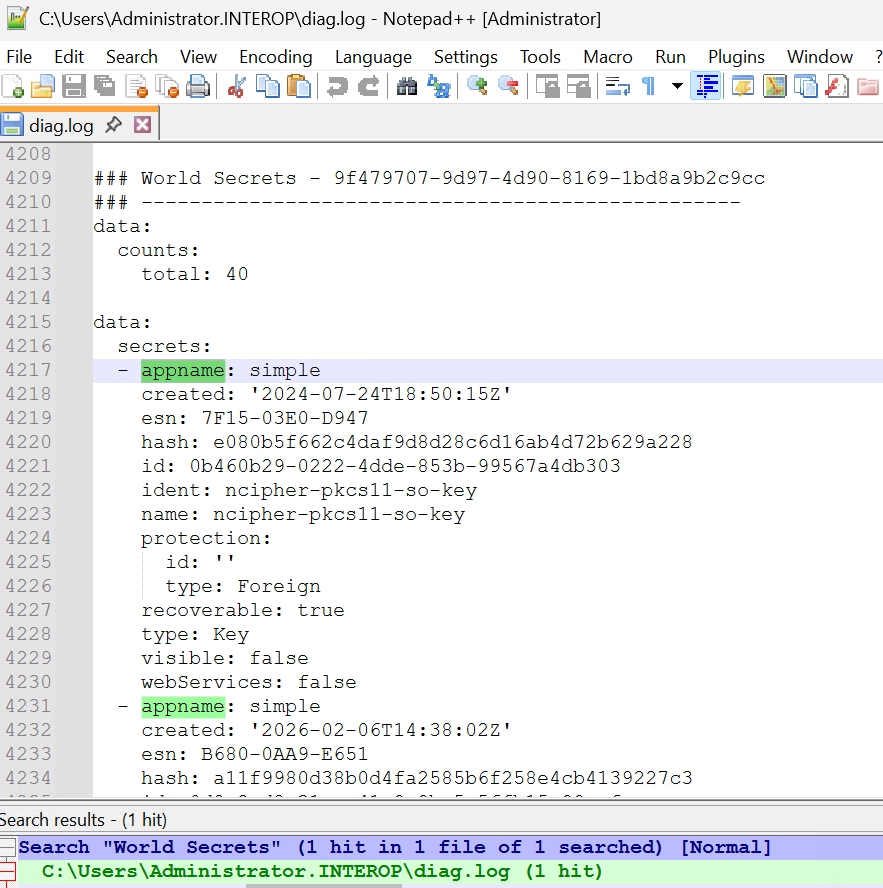Screen dimensions: 883x888
Task: Collapse the "World Secrets" search result node
Action: [x=7, y=847]
